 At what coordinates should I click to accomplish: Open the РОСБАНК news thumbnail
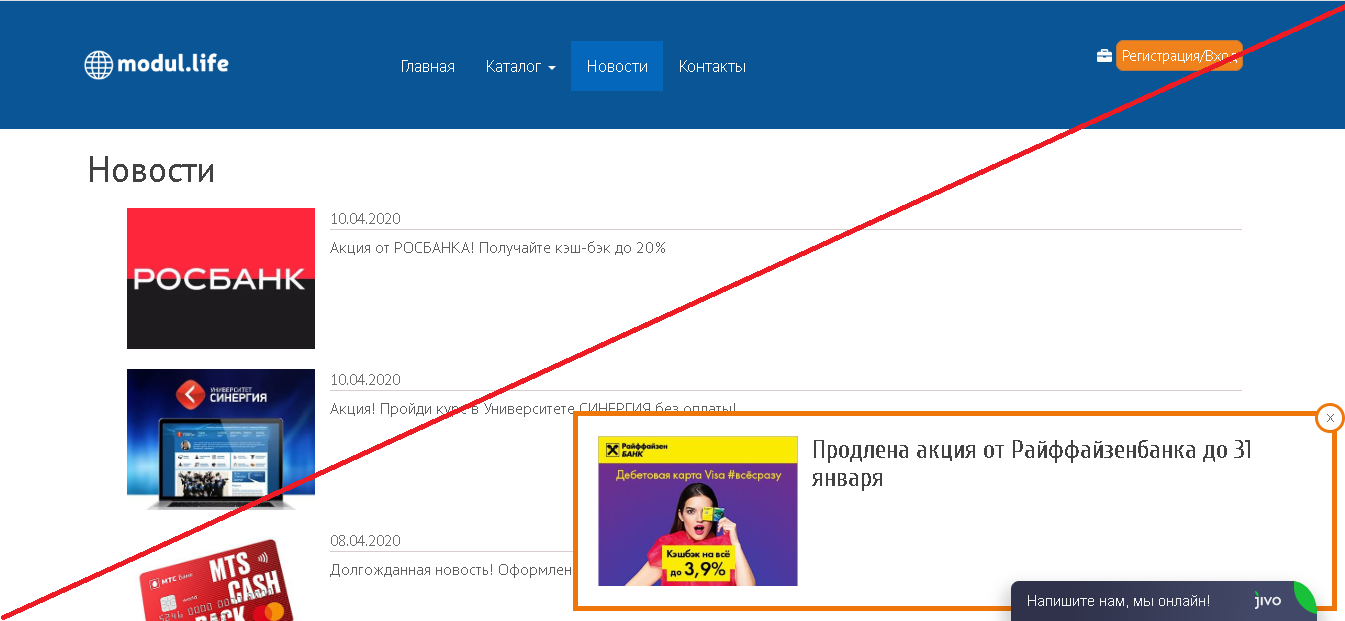(x=221, y=278)
